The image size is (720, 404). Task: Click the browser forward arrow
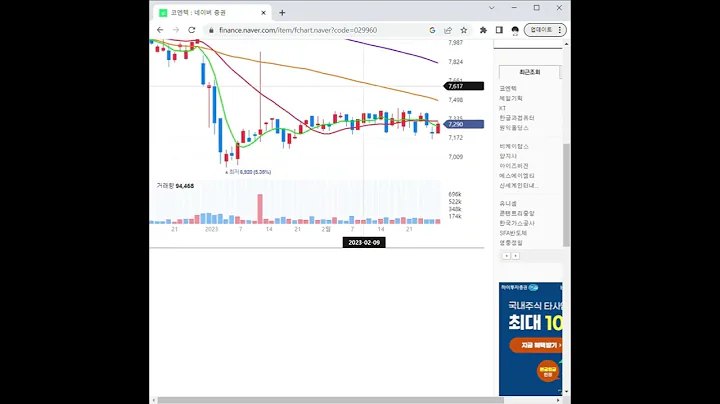pos(175,30)
